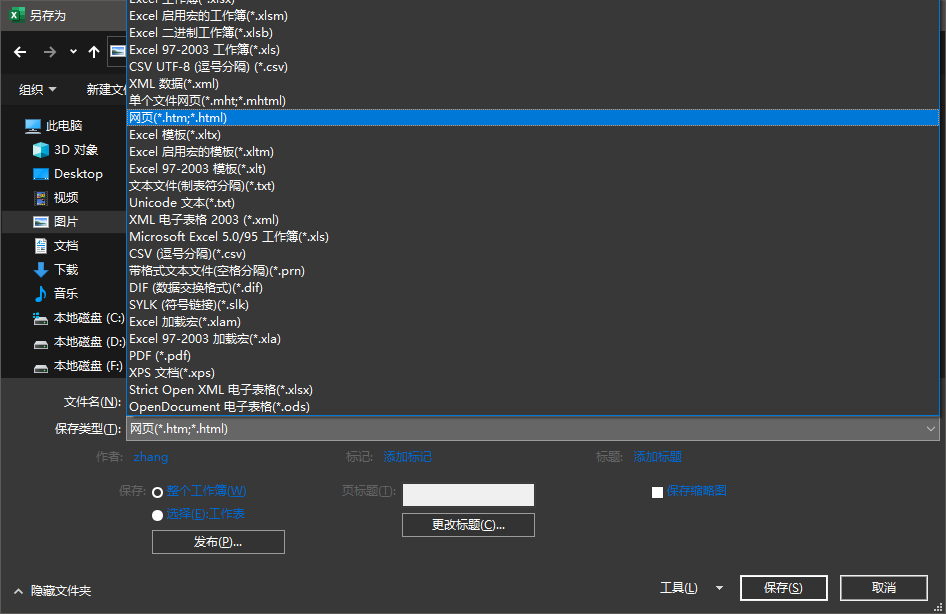Collapse folders with 隐藏文件夹

(52, 590)
